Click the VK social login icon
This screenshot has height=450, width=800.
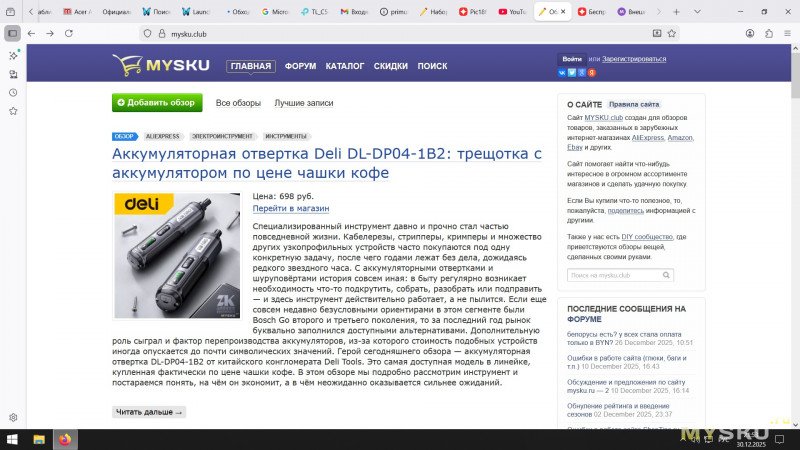(x=563, y=73)
